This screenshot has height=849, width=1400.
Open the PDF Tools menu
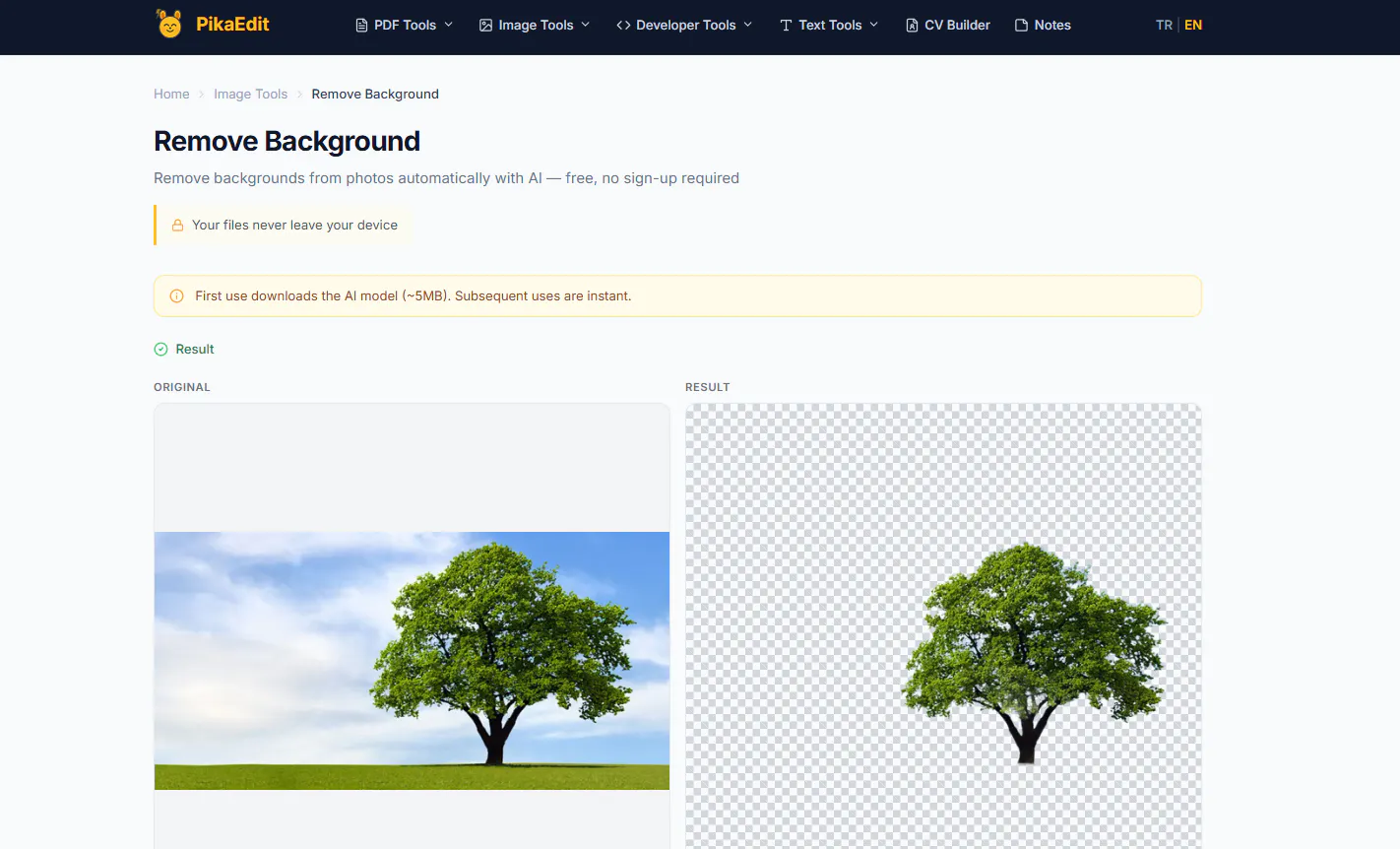pos(405,26)
